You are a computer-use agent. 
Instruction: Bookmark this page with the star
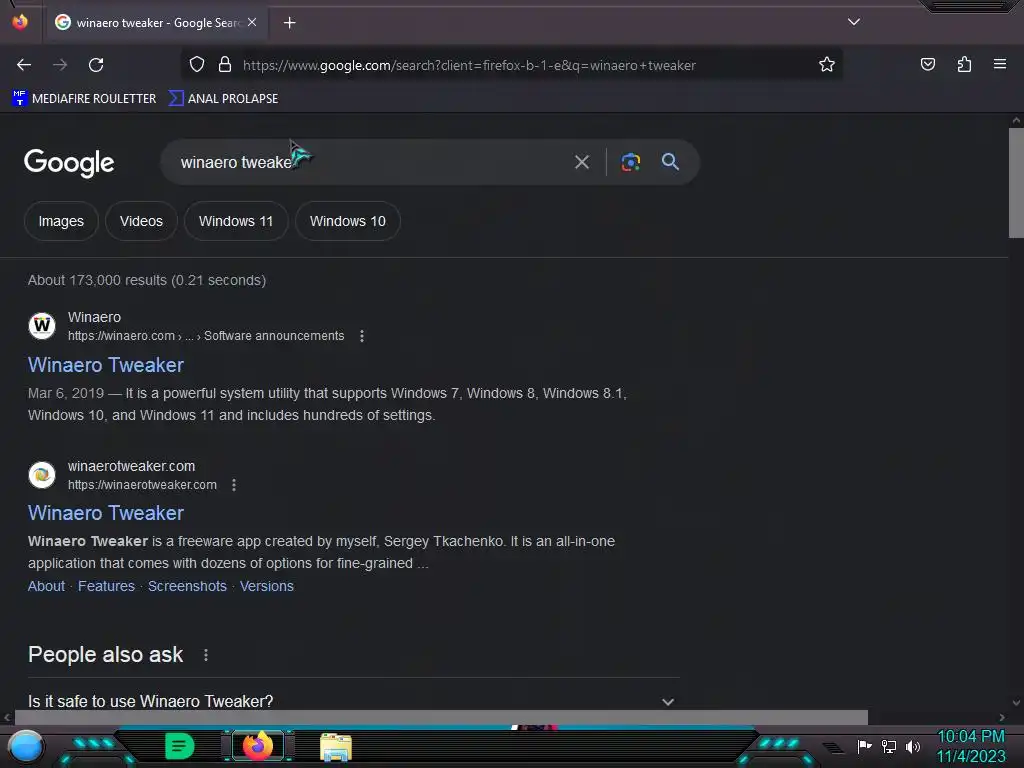(827, 65)
